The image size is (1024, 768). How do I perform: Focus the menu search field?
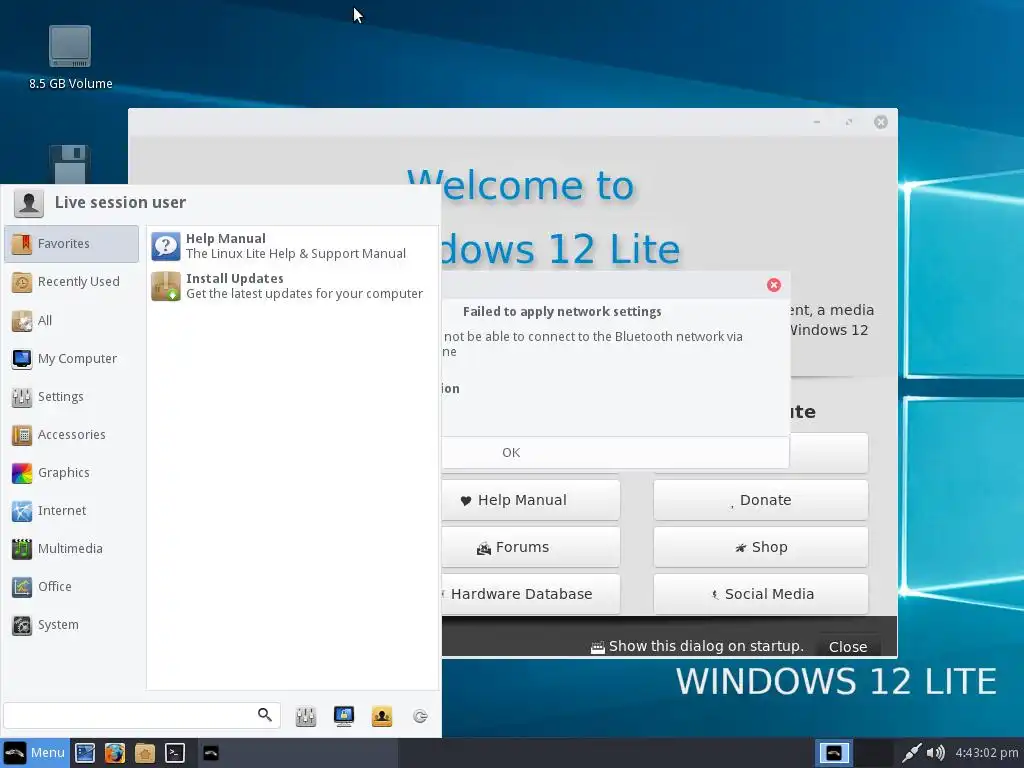[x=141, y=715]
